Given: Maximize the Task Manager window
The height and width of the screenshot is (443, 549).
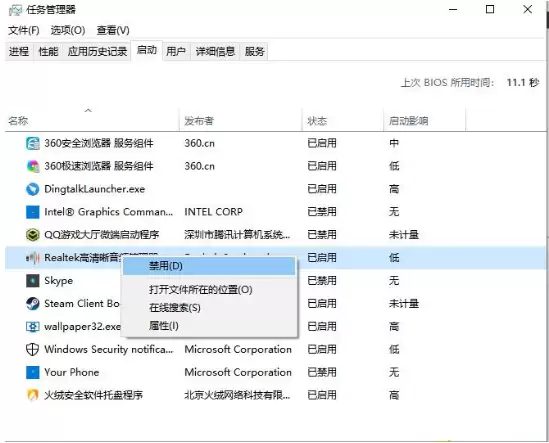Looking at the screenshot, I should click(490, 9).
